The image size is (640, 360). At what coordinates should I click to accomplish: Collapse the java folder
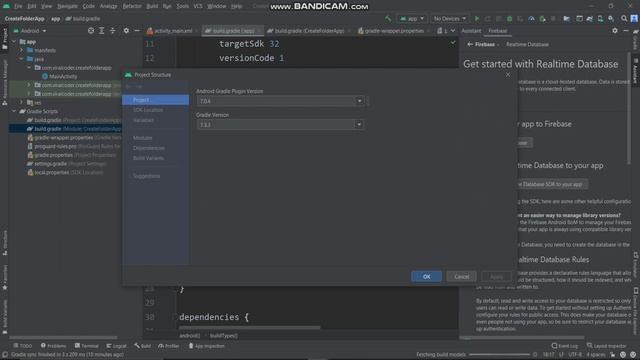click(22, 59)
